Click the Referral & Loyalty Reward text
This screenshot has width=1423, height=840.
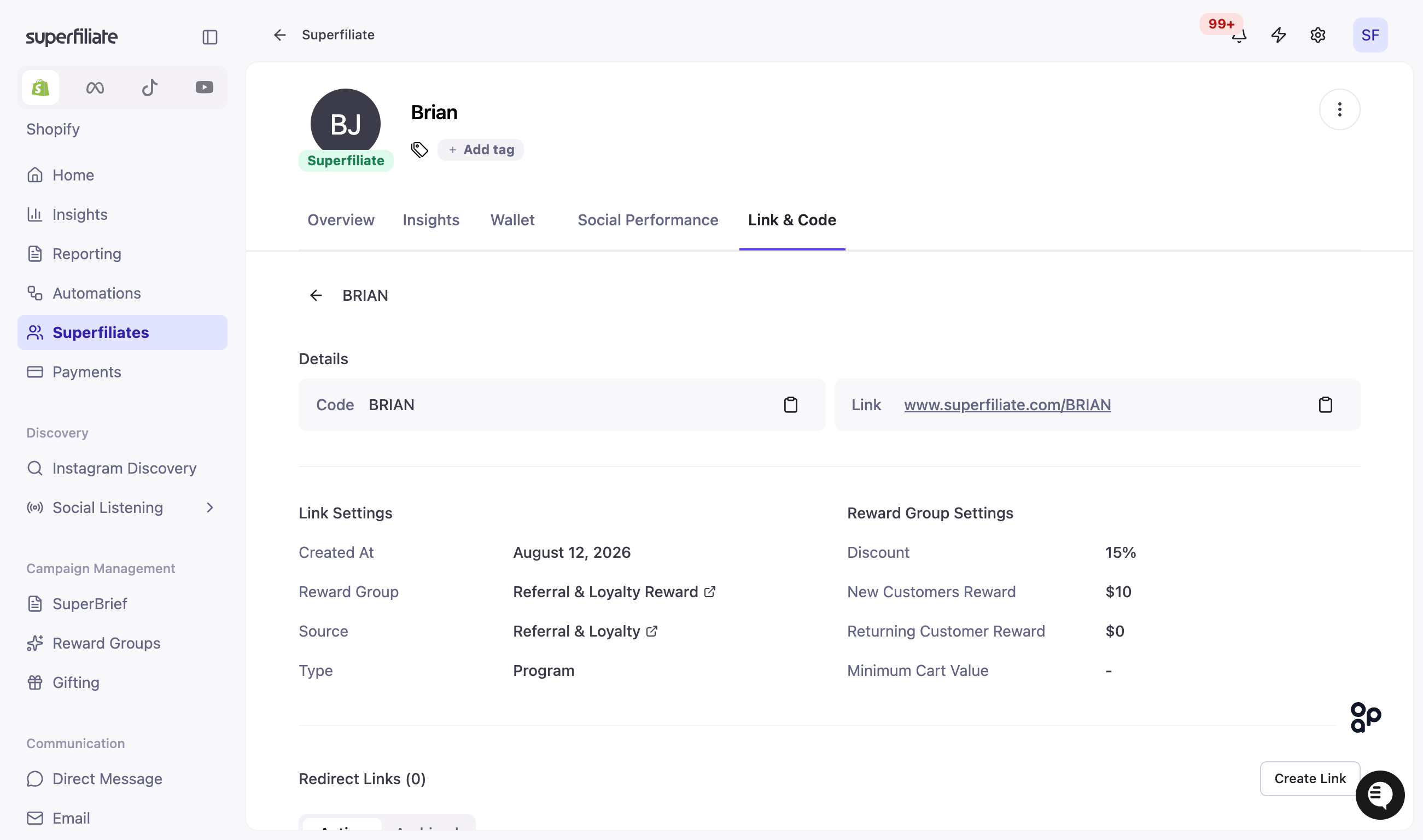point(605,592)
